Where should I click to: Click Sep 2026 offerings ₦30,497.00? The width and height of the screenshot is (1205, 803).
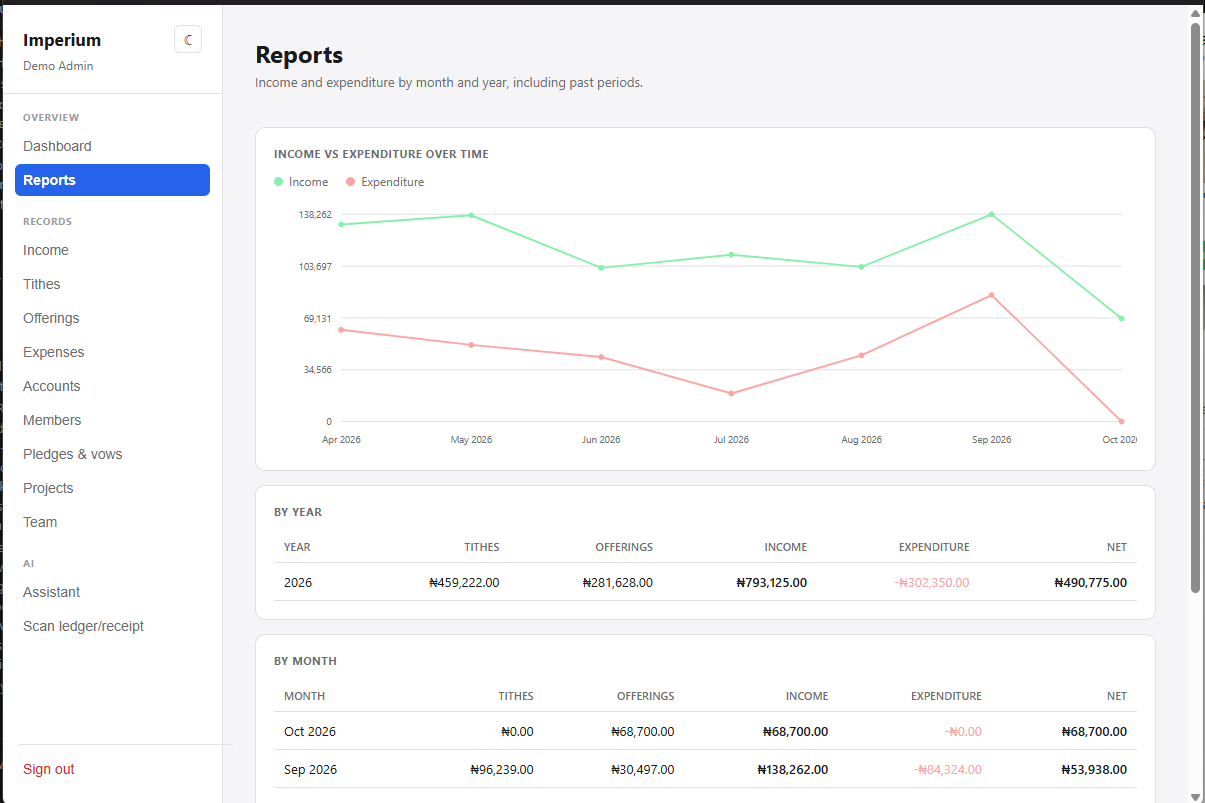[x=642, y=769]
